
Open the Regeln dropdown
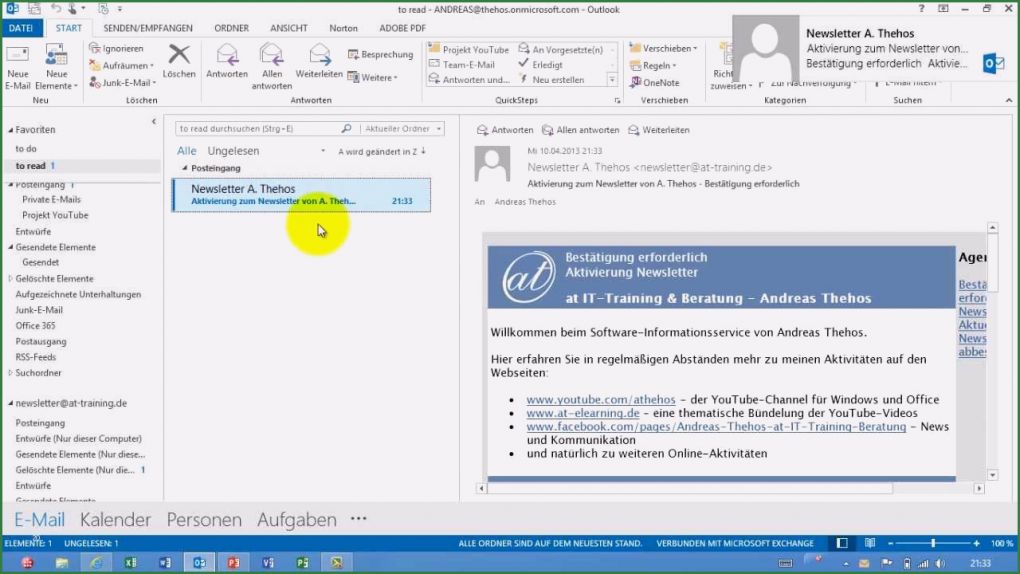tap(653, 66)
